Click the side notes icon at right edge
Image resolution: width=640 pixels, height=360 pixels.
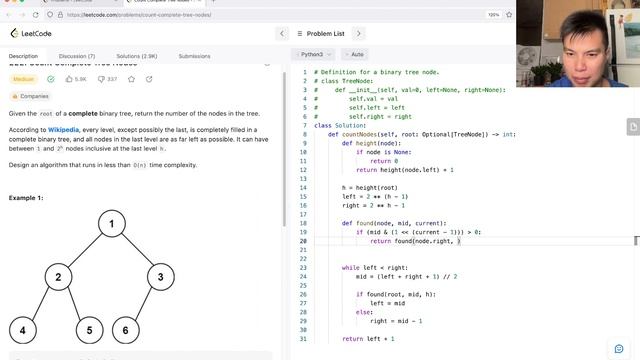click(x=633, y=127)
